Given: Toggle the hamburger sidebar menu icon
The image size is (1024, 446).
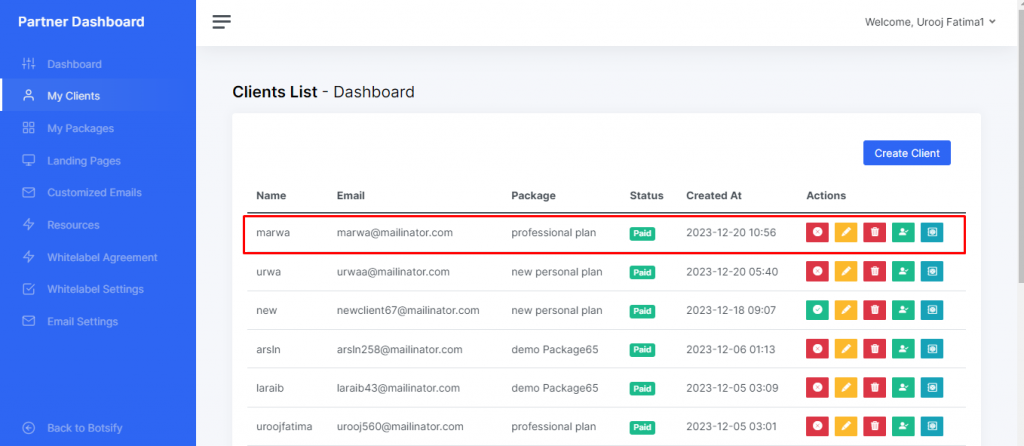Looking at the screenshot, I should pos(221,22).
